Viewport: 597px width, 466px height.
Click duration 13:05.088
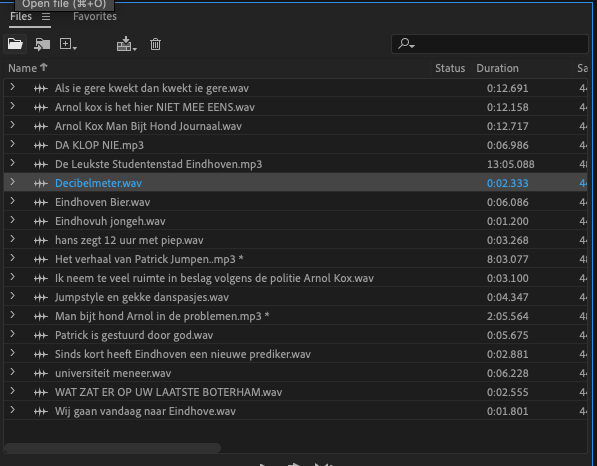click(511, 164)
